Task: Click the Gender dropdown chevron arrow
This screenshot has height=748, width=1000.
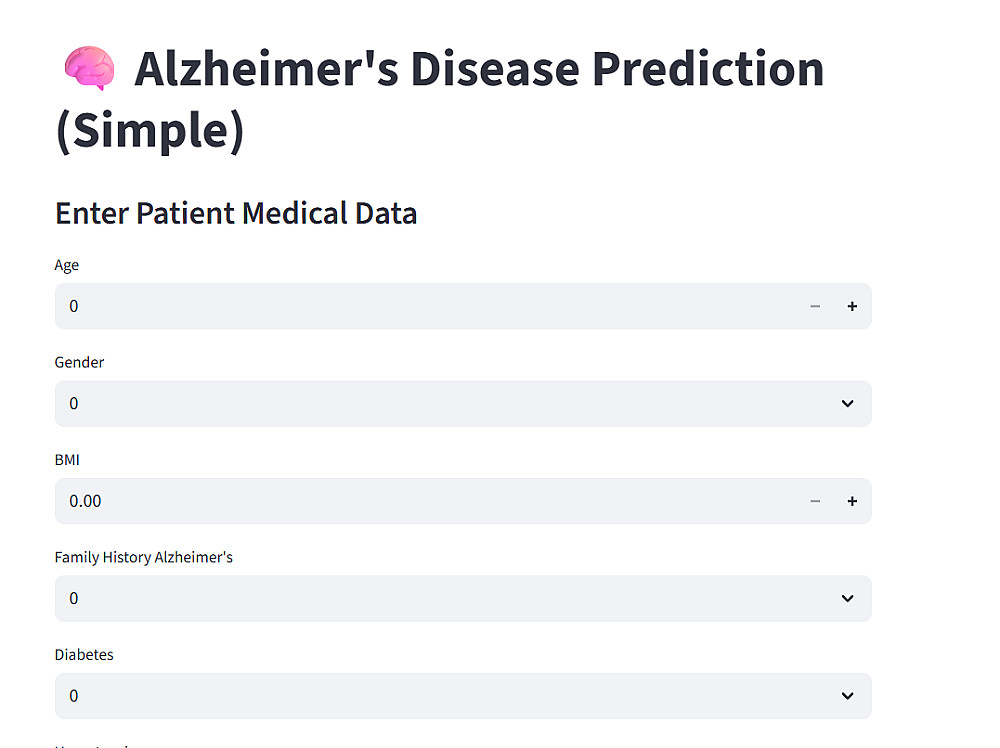Action: point(847,404)
